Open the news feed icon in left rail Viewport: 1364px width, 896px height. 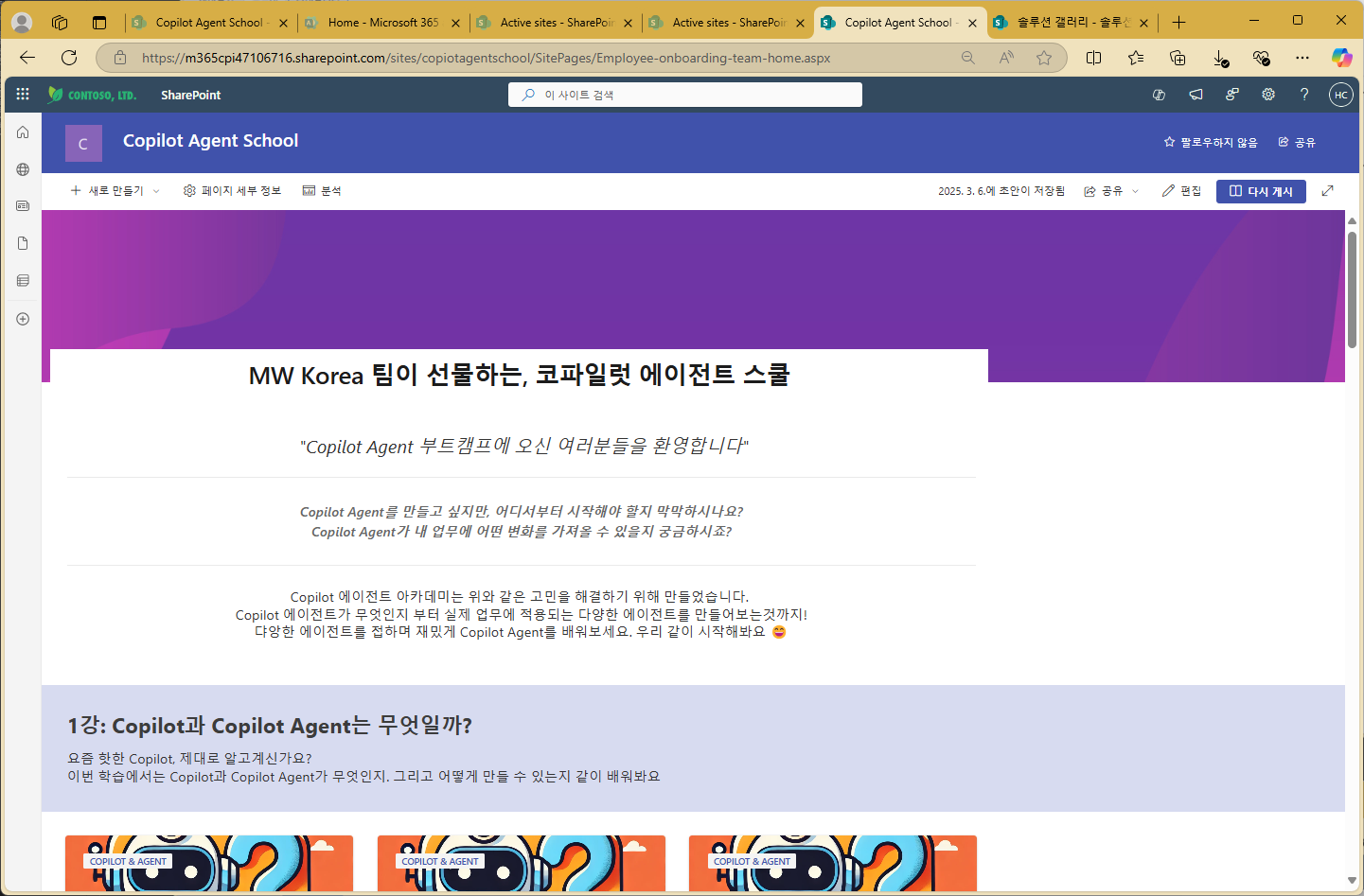point(23,206)
